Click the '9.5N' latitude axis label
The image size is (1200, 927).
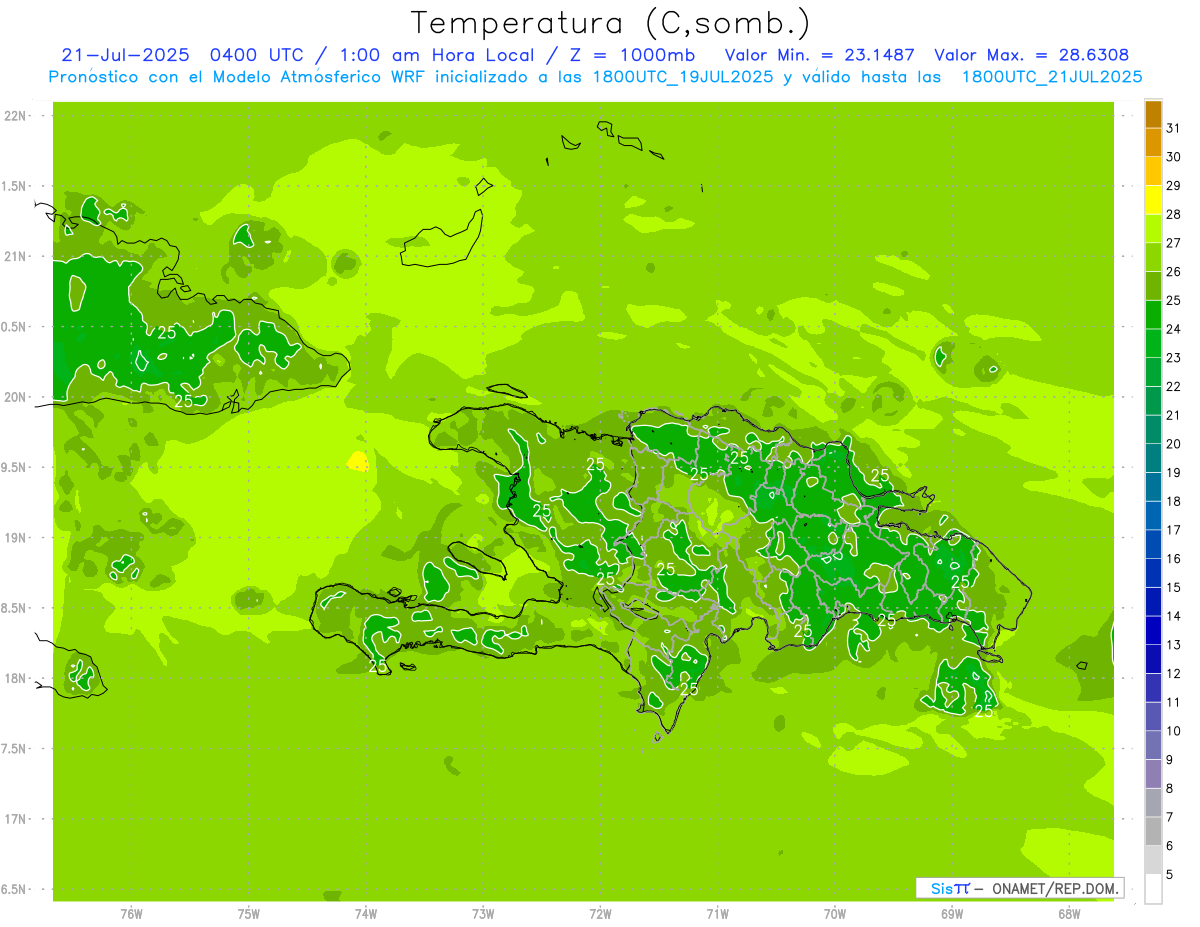[x=15, y=468]
